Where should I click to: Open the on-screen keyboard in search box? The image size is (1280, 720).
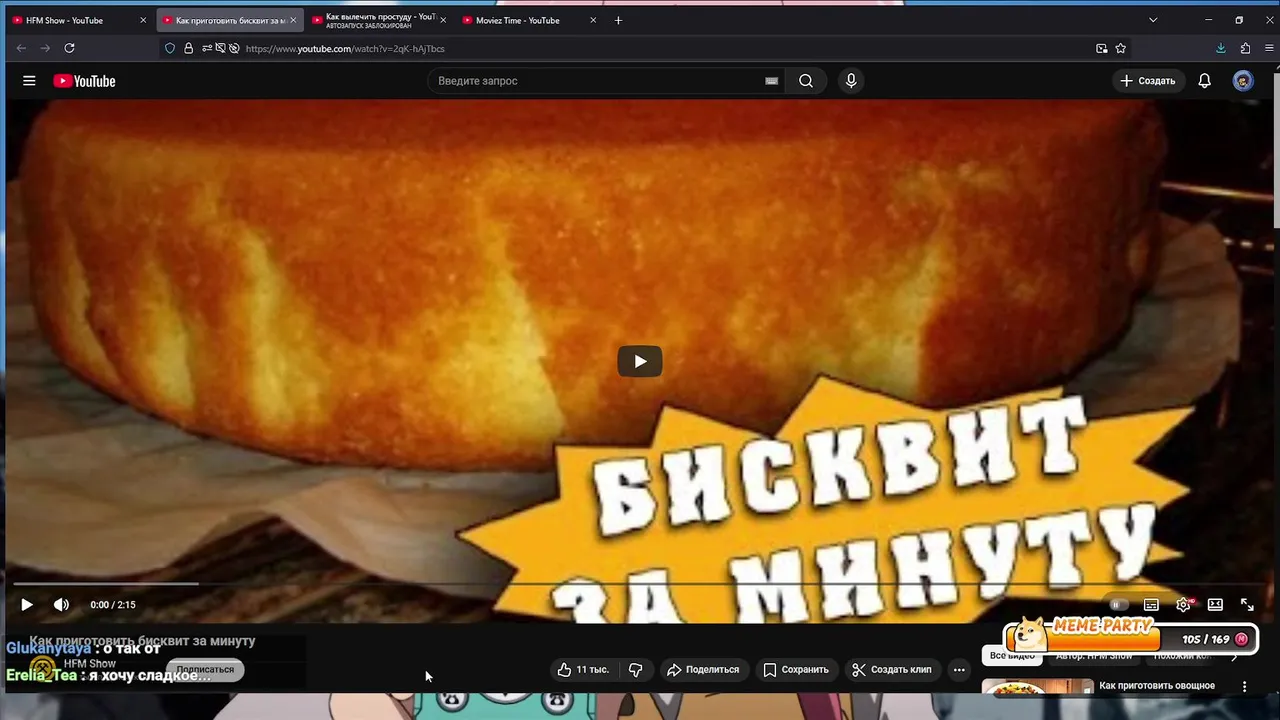(x=771, y=81)
